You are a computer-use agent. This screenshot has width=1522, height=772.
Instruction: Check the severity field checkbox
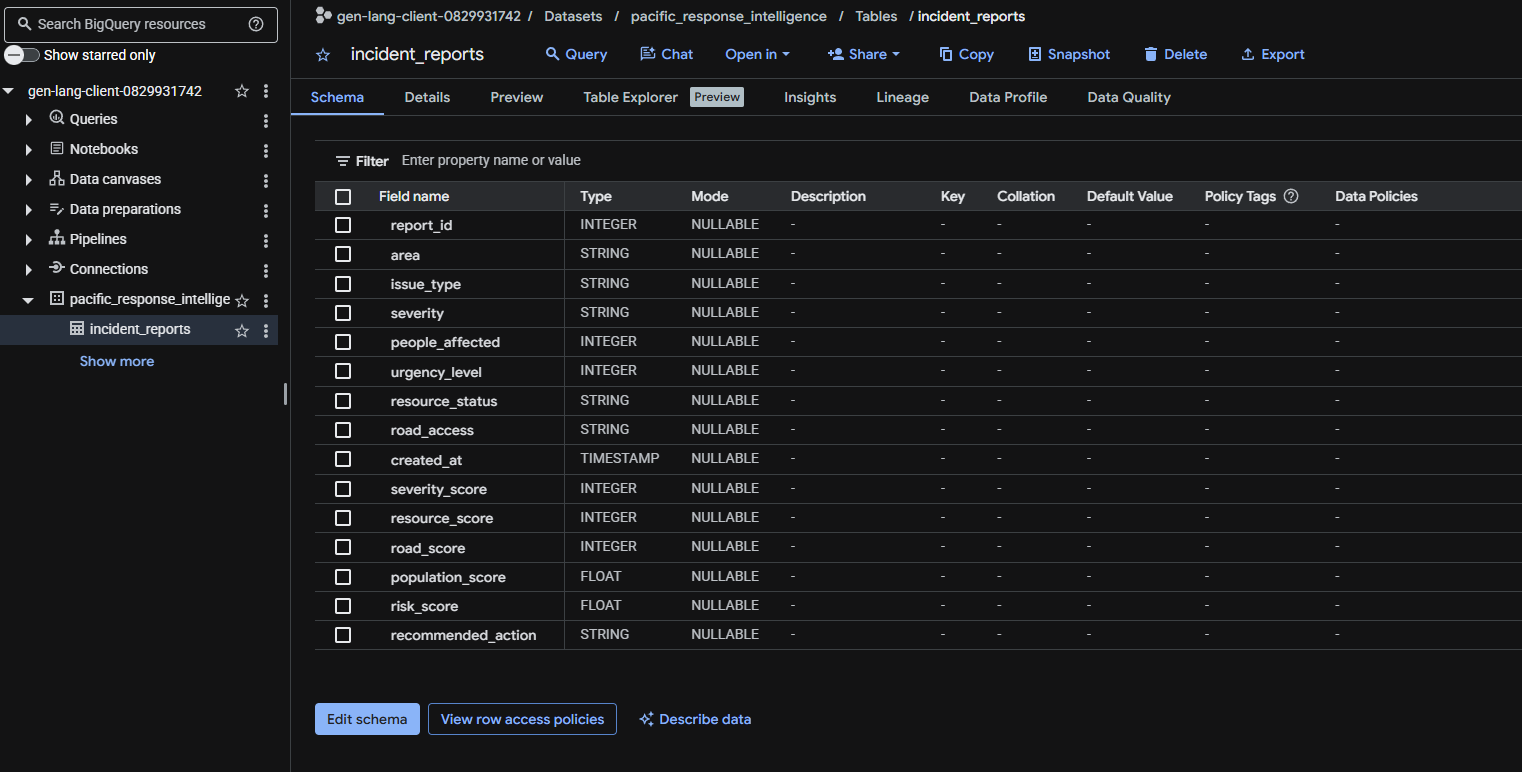pyautogui.click(x=343, y=313)
